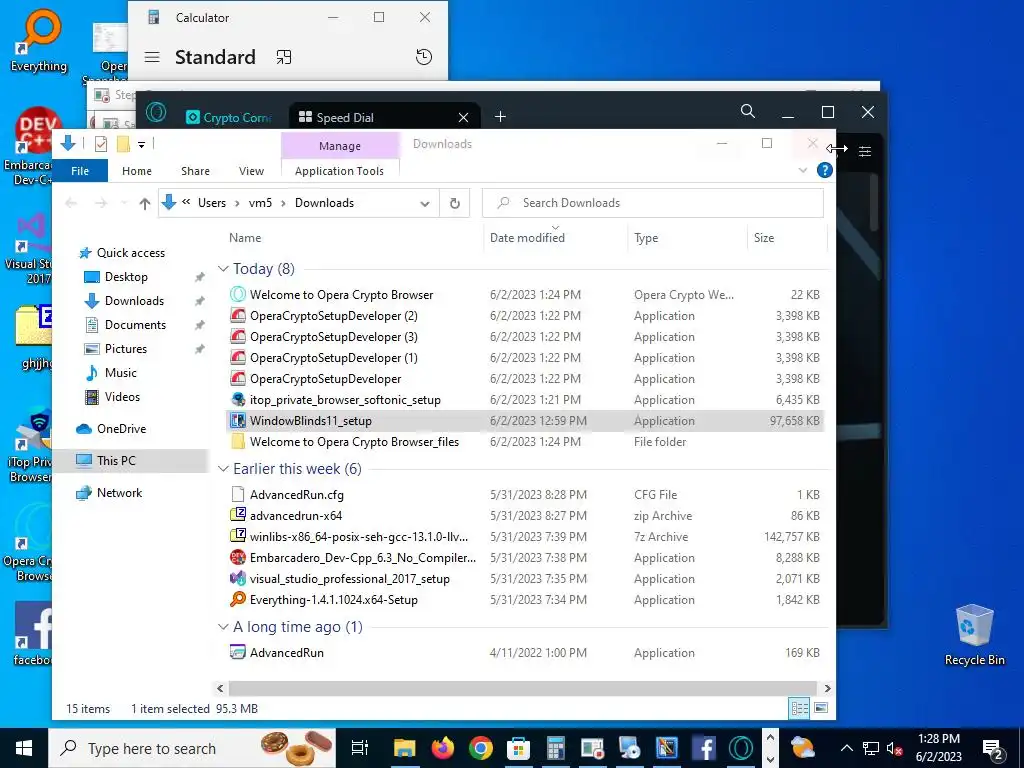Open Pictures in navigation pane
Image resolution: width=1024 pixels, height=768 pixels.
pyautogui.click(x=125, y=349)
